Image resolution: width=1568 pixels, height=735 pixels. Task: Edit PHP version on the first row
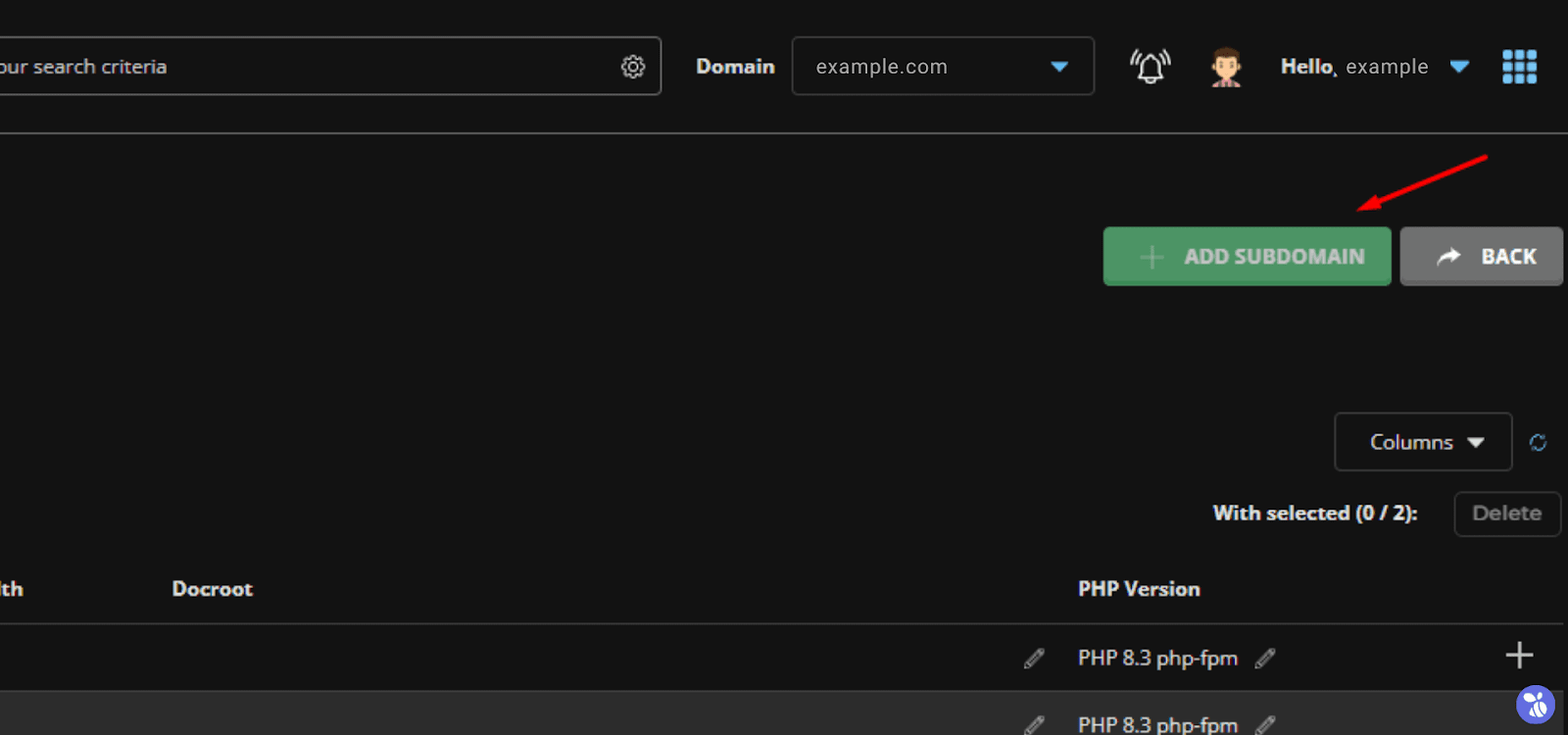(1265, 659)
